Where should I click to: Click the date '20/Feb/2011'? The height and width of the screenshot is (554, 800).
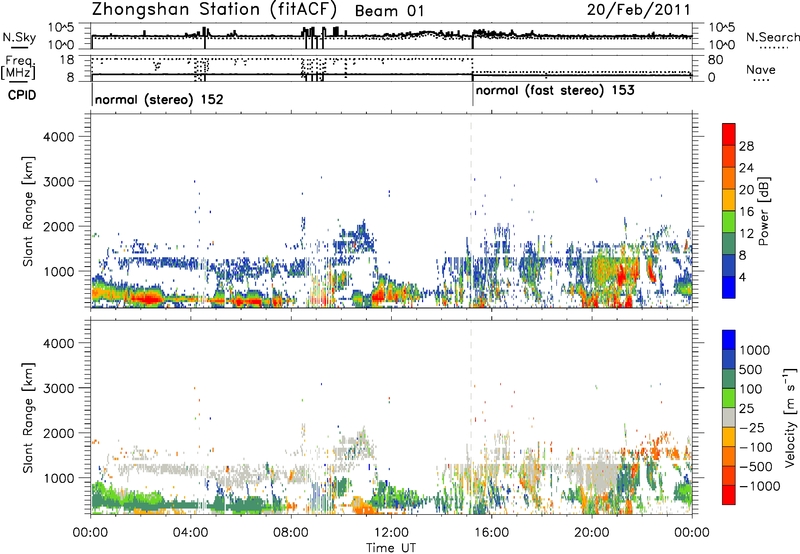point(638,10)
